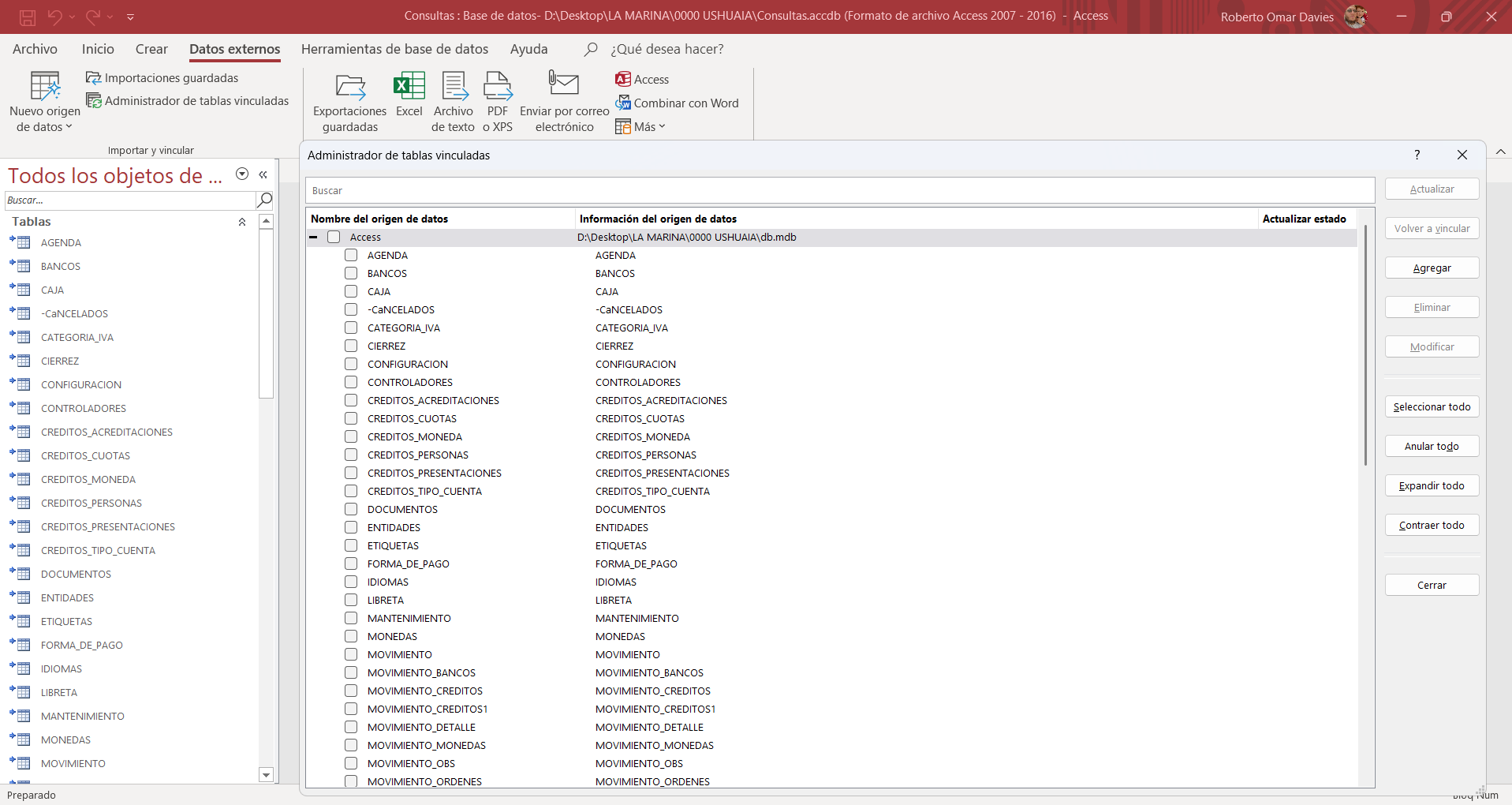Click the Exportaciones guardadas icon

[350, 87]
